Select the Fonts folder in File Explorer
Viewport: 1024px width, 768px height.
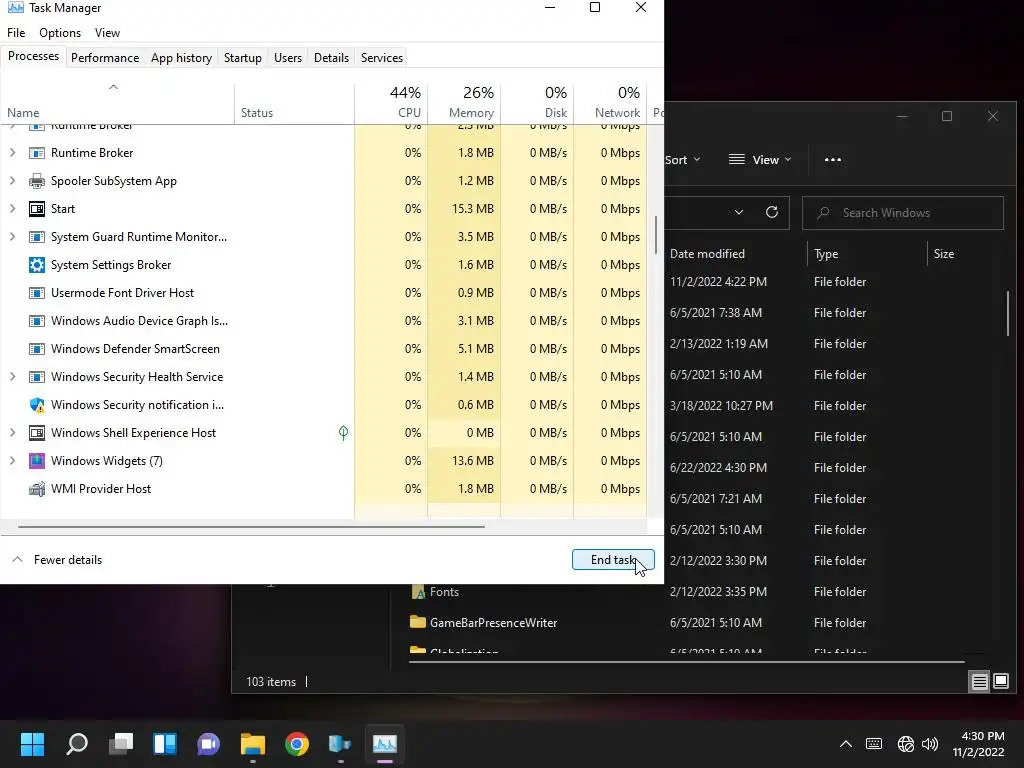pos(435,592)
